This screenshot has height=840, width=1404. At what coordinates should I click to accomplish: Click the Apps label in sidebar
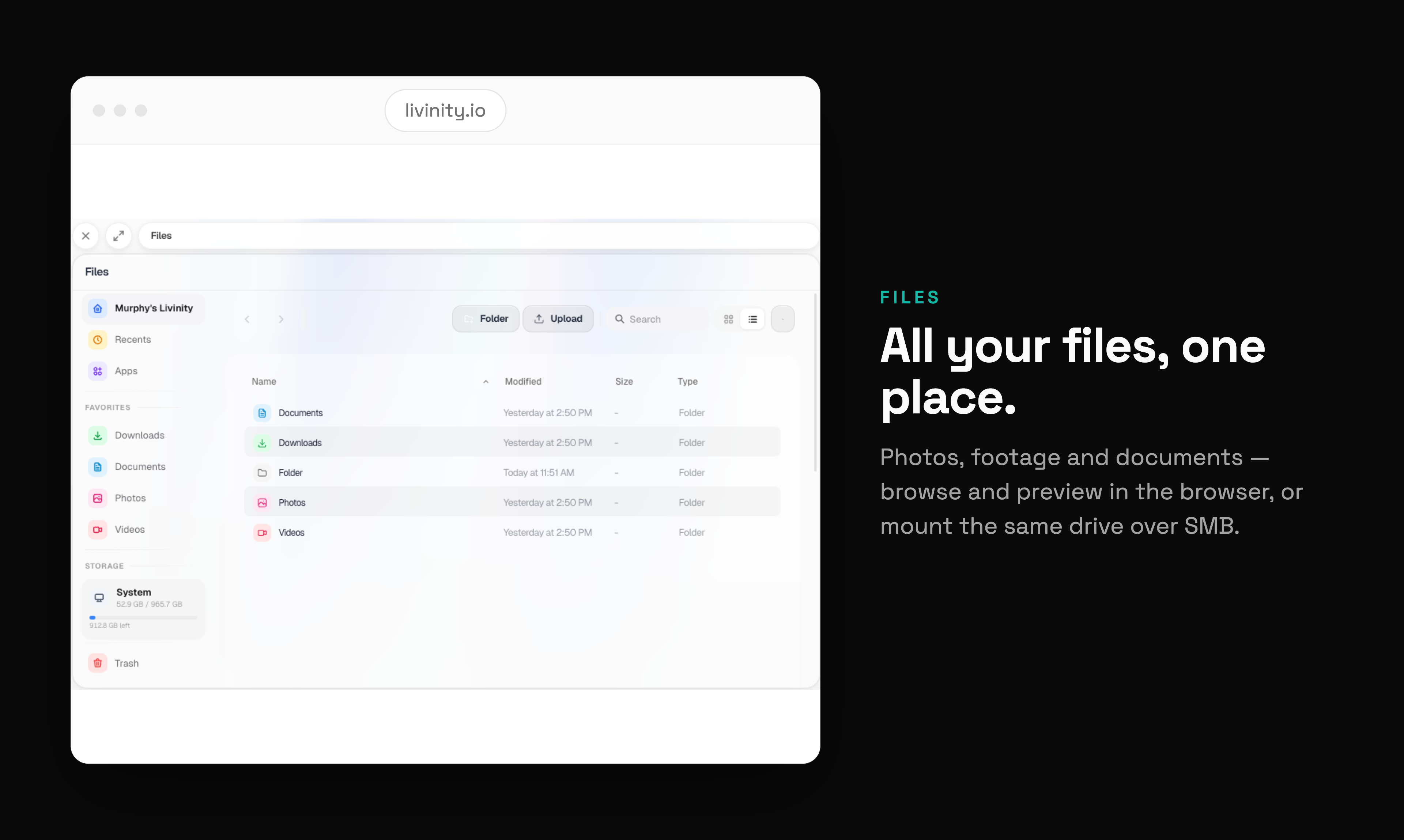126,371
